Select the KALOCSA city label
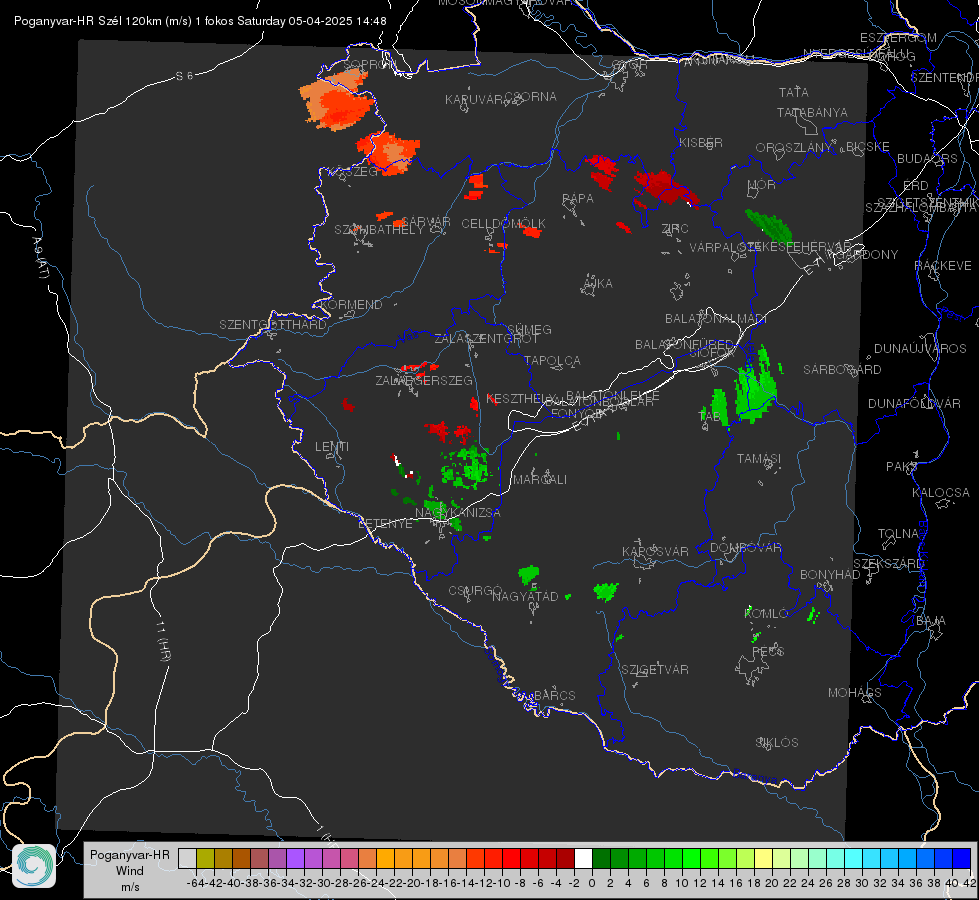The image size is (979, 900). pyautogui.click(x=940, y=493)
